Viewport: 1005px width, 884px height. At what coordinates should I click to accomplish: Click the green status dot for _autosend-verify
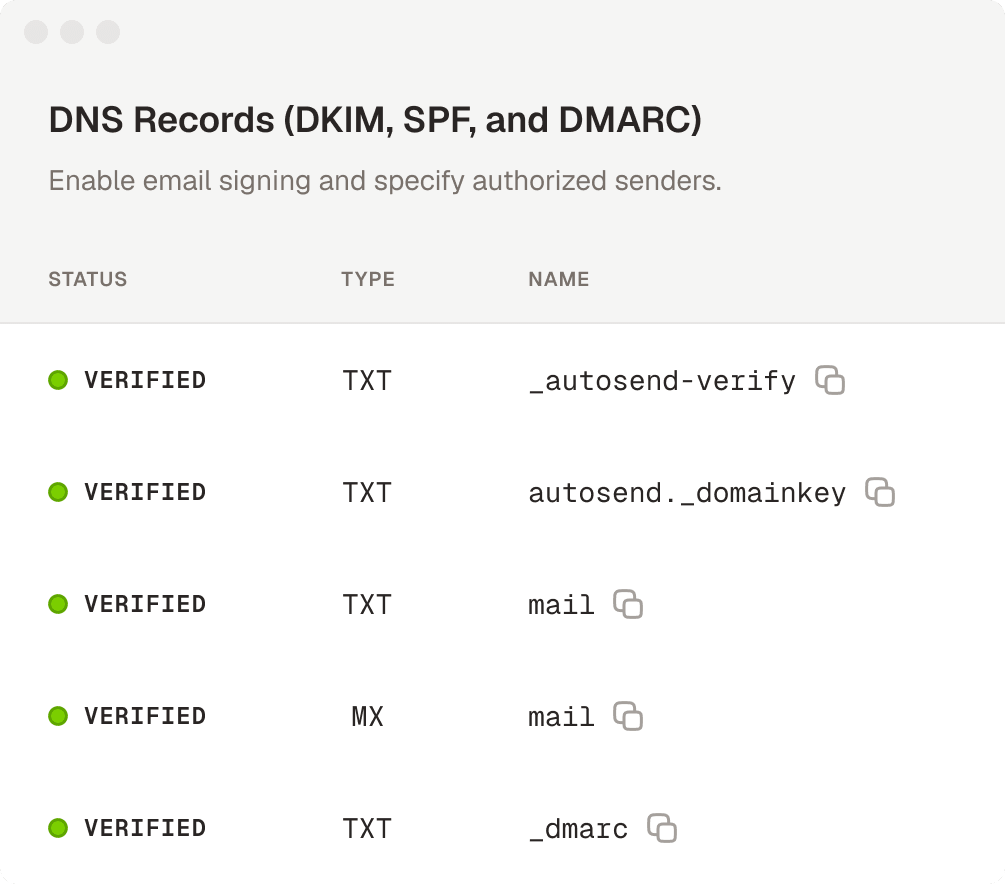coord(58,380)
